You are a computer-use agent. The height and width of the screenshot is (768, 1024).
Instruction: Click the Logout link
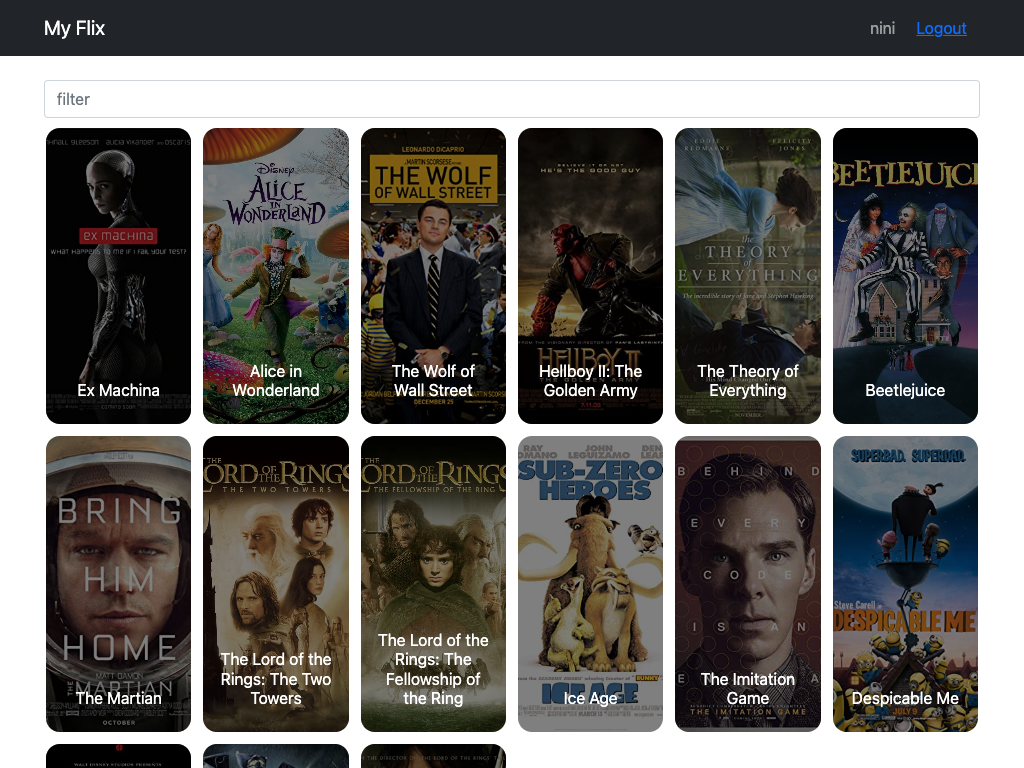[x=941, y=28]
